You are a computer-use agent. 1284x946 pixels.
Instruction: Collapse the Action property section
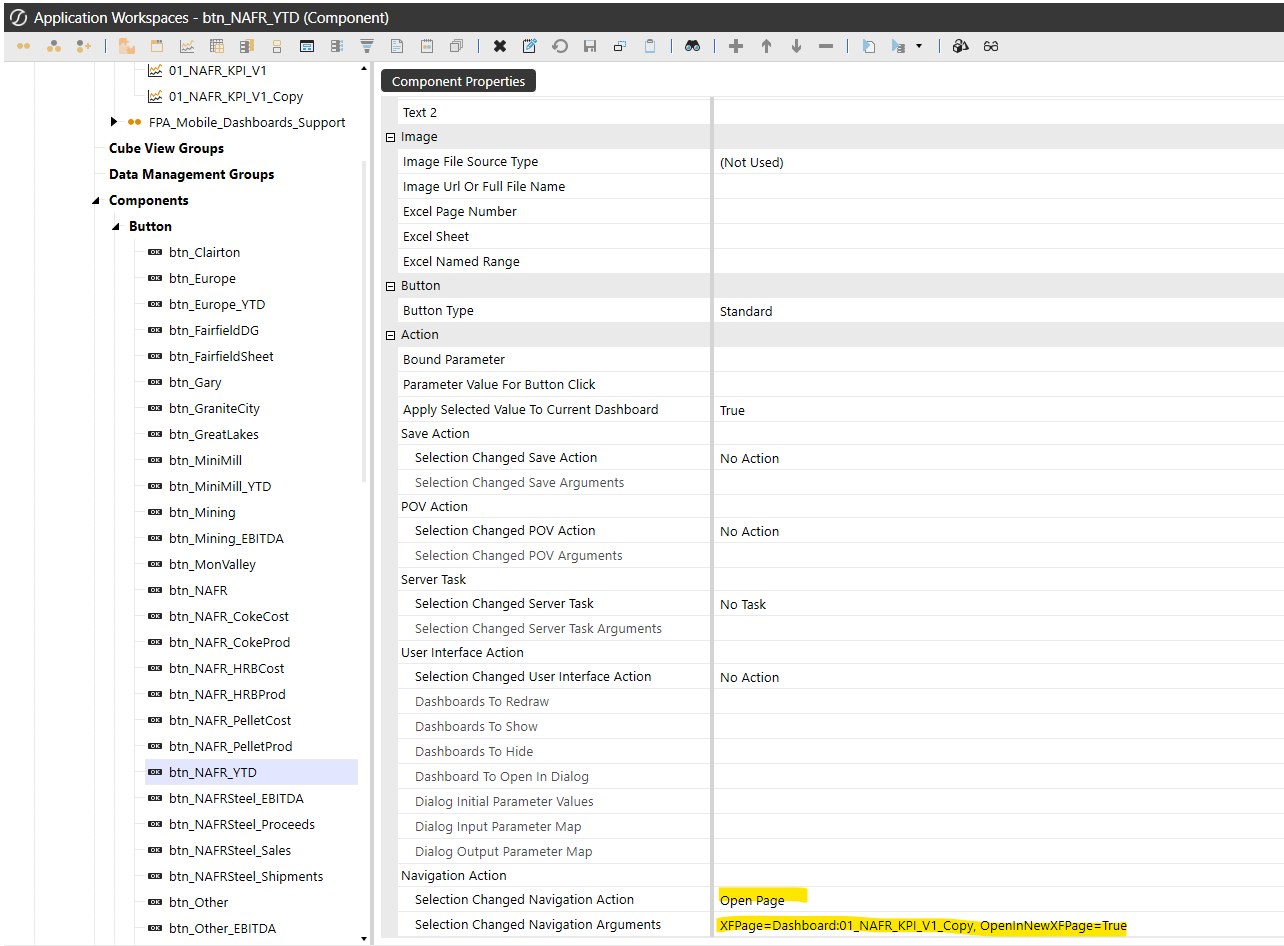pos(391,335)
